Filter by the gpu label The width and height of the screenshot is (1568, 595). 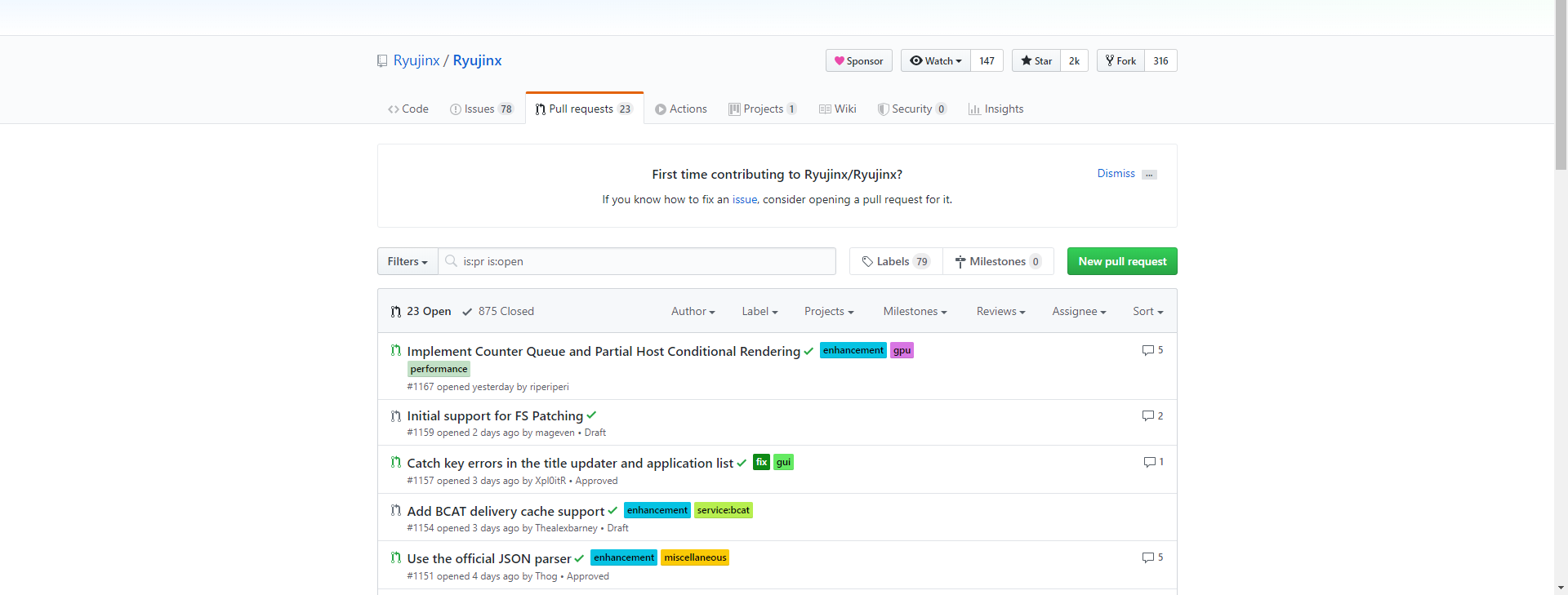tap(902, 350)
